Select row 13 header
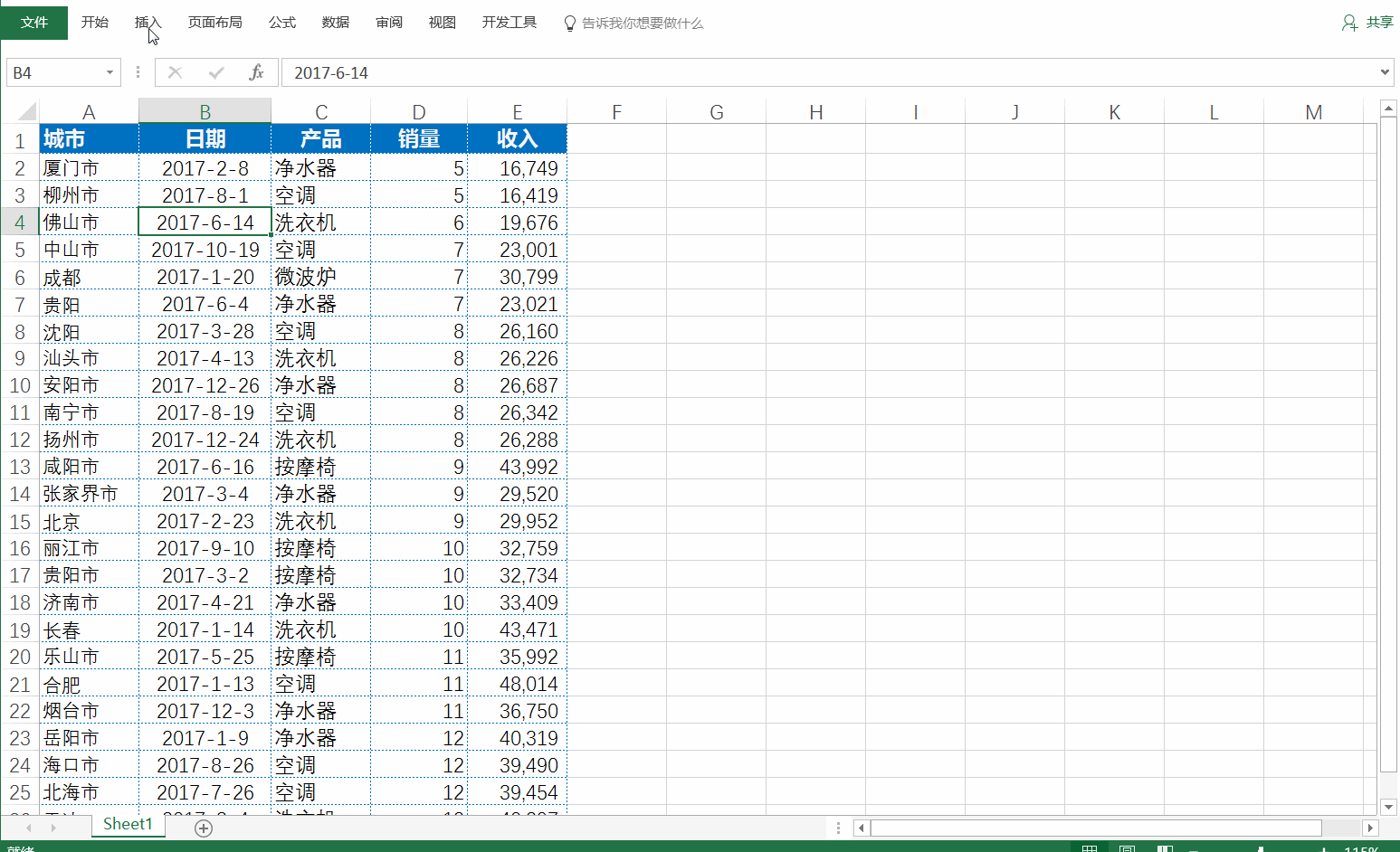1400x852 pixels. [x=20, y=467]
